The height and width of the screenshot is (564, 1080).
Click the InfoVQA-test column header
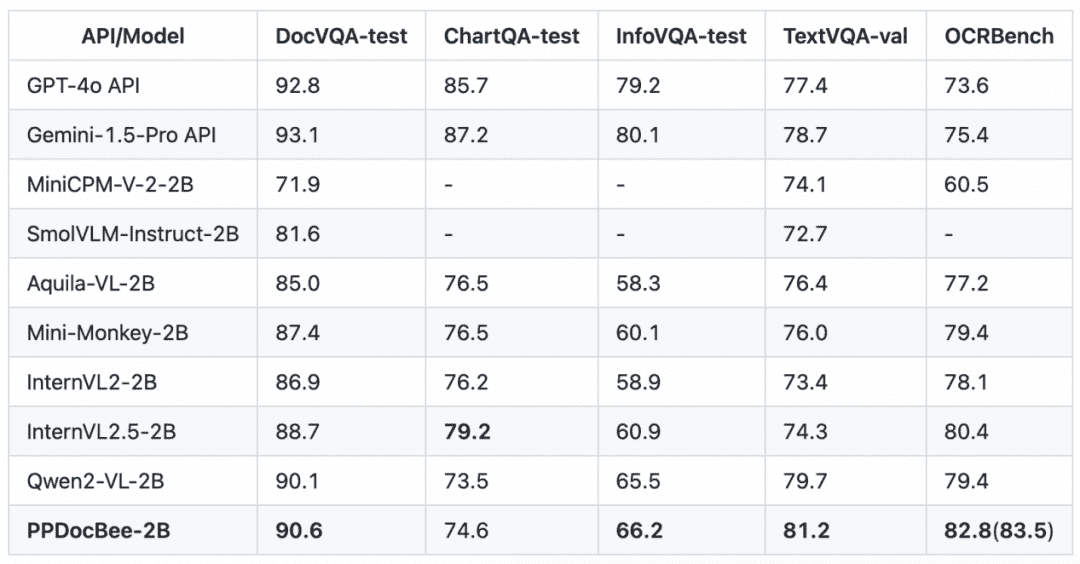click(x=681, y=36)
